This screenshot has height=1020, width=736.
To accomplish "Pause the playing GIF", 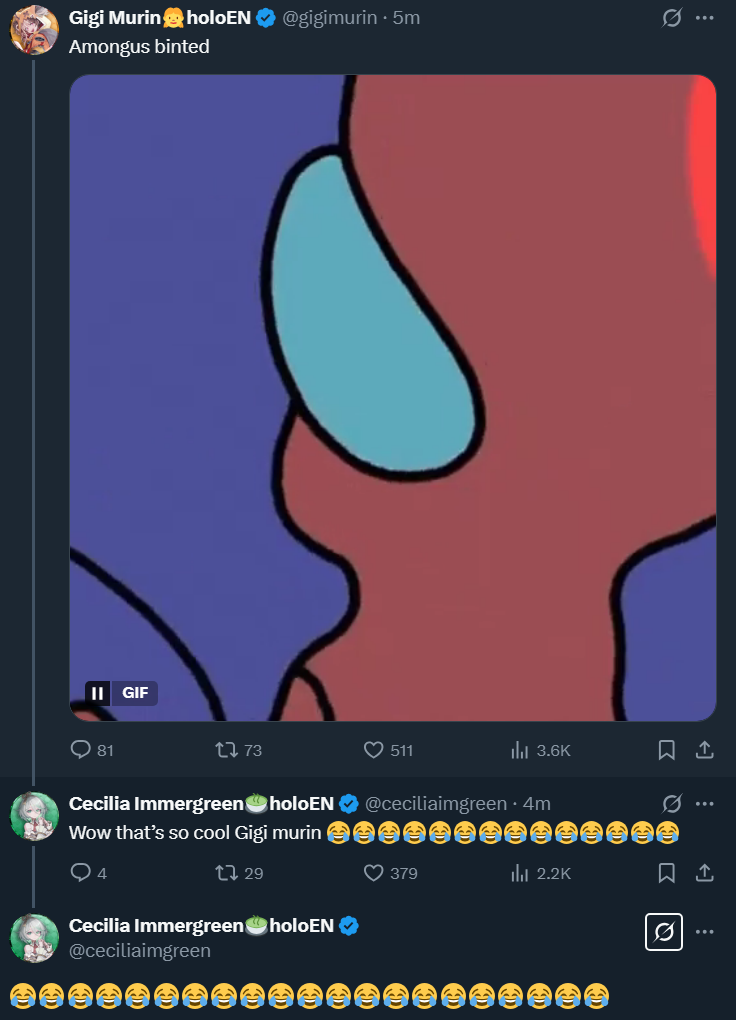I will pos(98,693).
